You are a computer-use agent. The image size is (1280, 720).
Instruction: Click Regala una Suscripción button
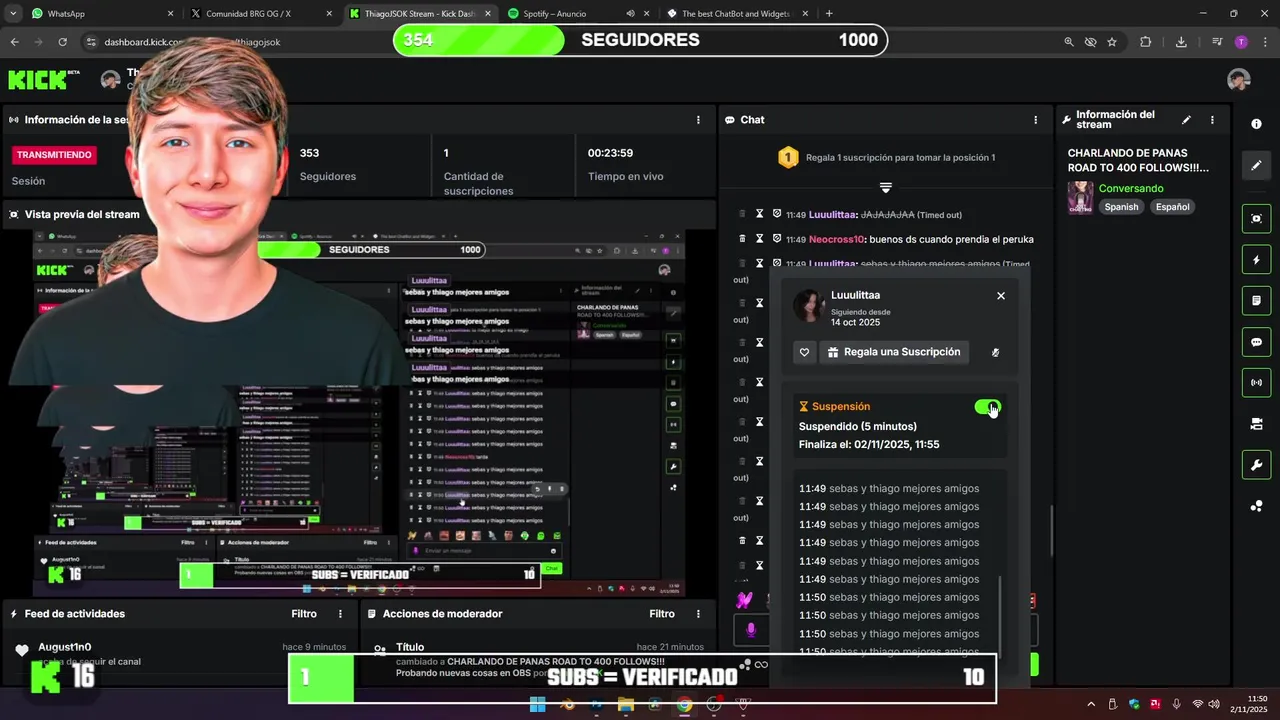point(894,352)
